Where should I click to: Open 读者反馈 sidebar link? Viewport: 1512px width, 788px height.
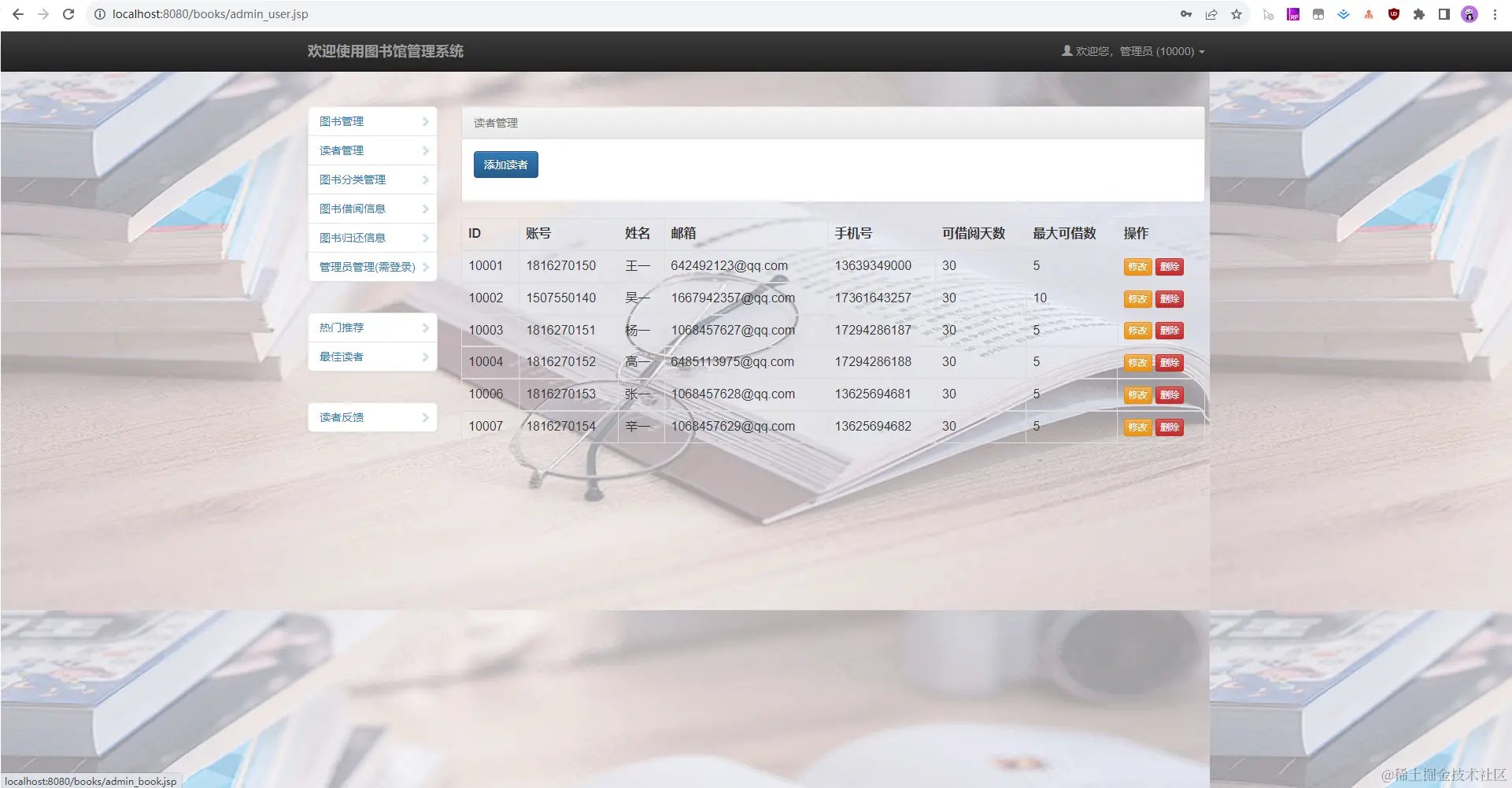coord(372,417)
